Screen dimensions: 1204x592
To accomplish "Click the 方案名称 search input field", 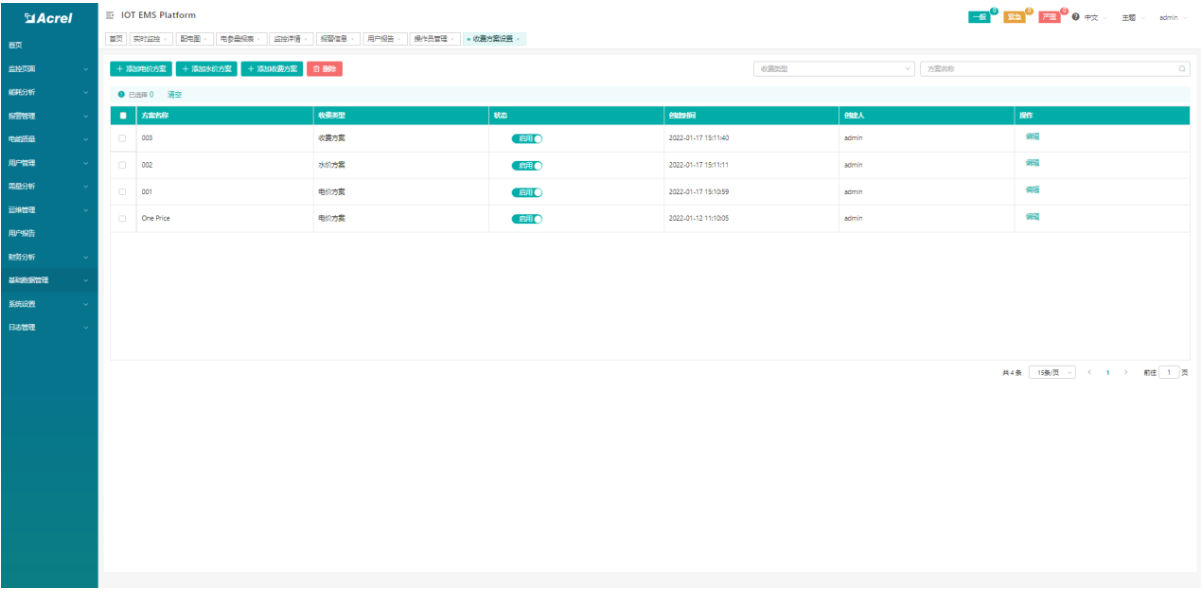I will coord(1045,69).
